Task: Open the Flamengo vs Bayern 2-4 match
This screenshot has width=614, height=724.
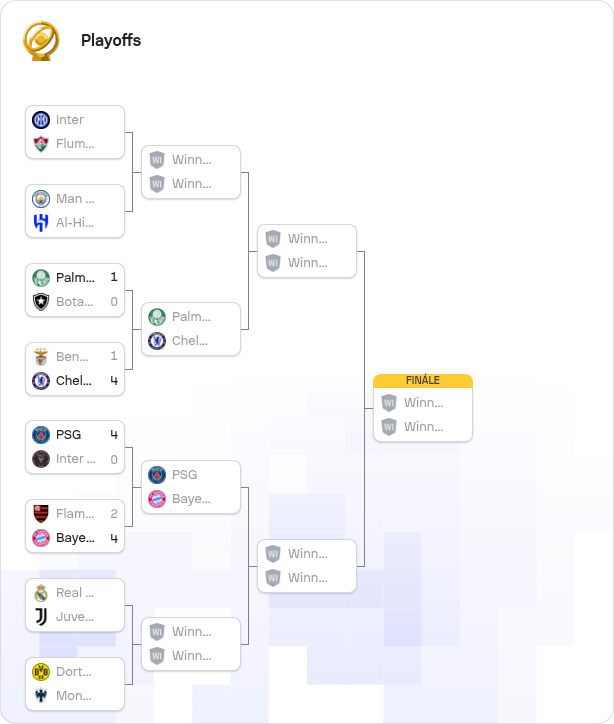Action: click(x=75, y=526)
